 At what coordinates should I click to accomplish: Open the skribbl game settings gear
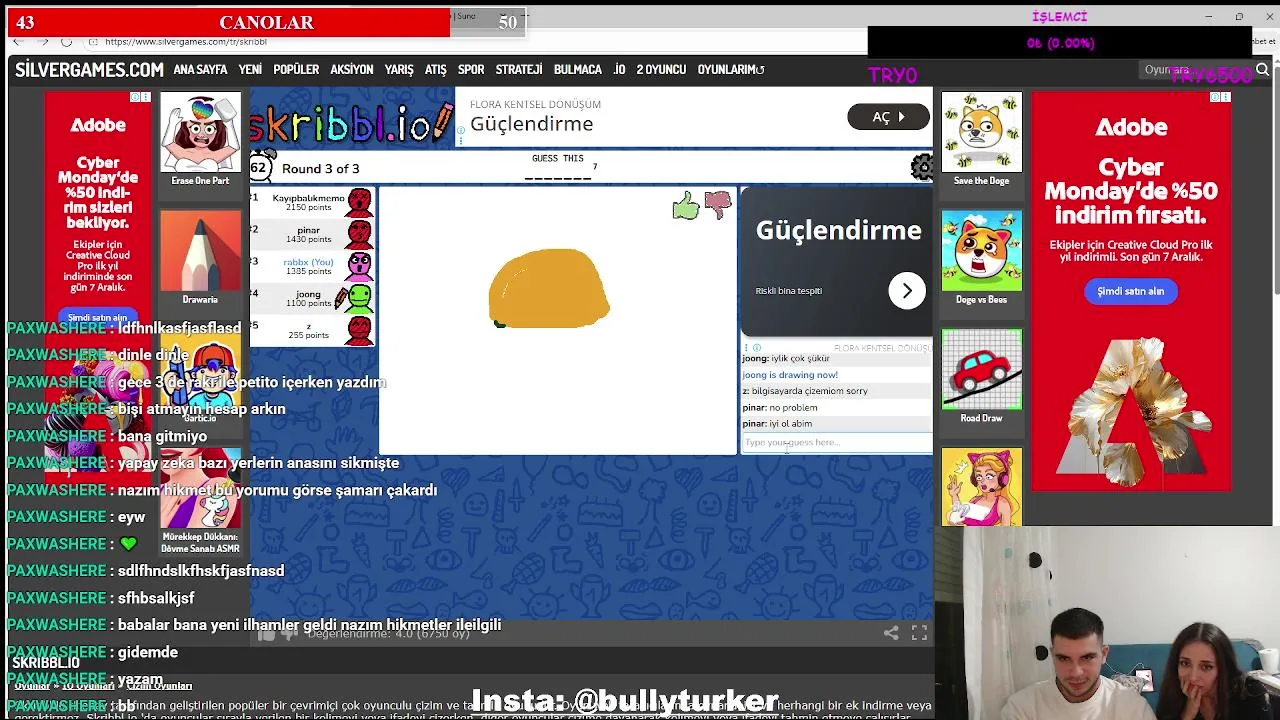click(922, 167)
